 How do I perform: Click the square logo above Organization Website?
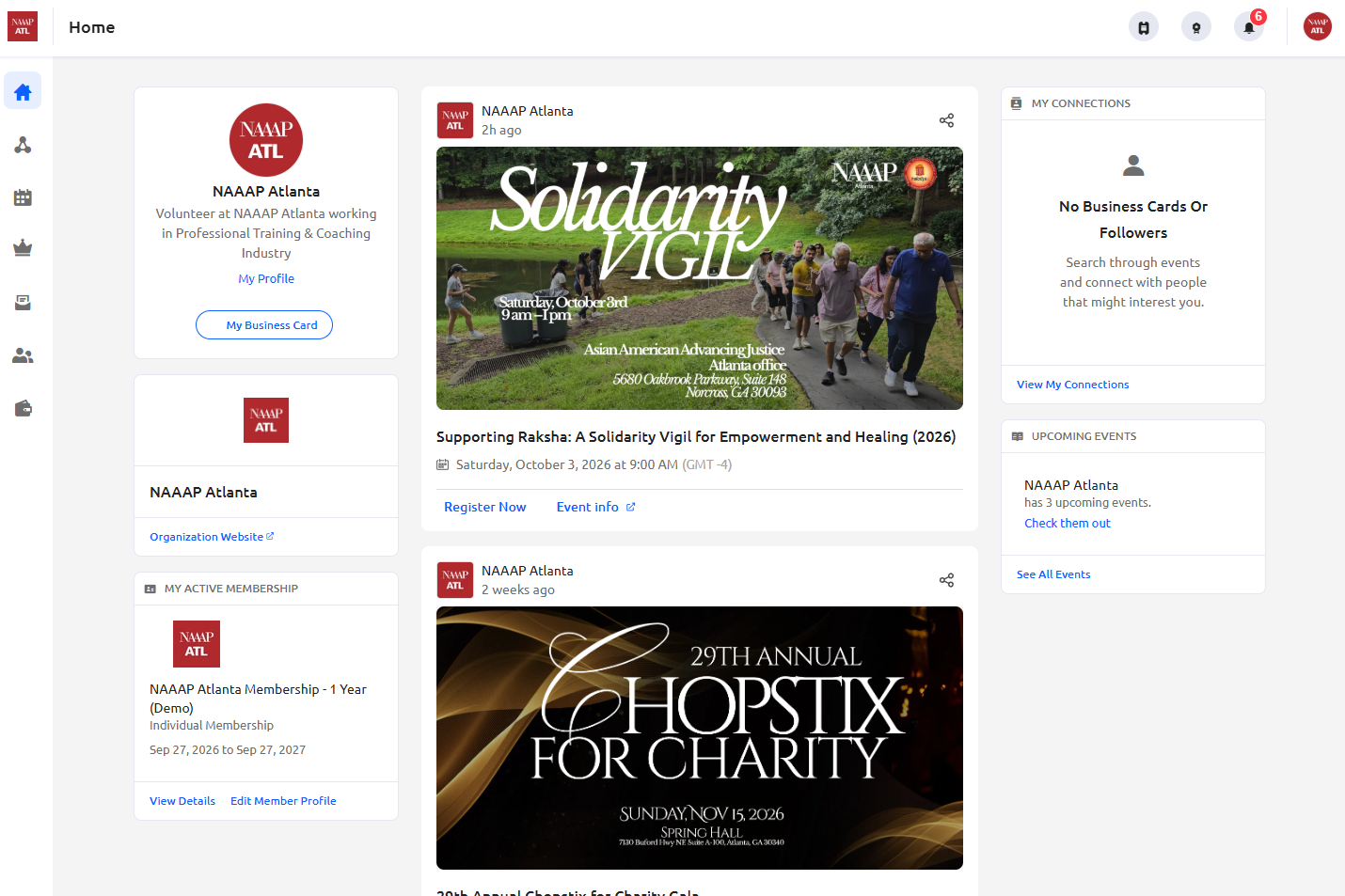click(x=266, y=420)
